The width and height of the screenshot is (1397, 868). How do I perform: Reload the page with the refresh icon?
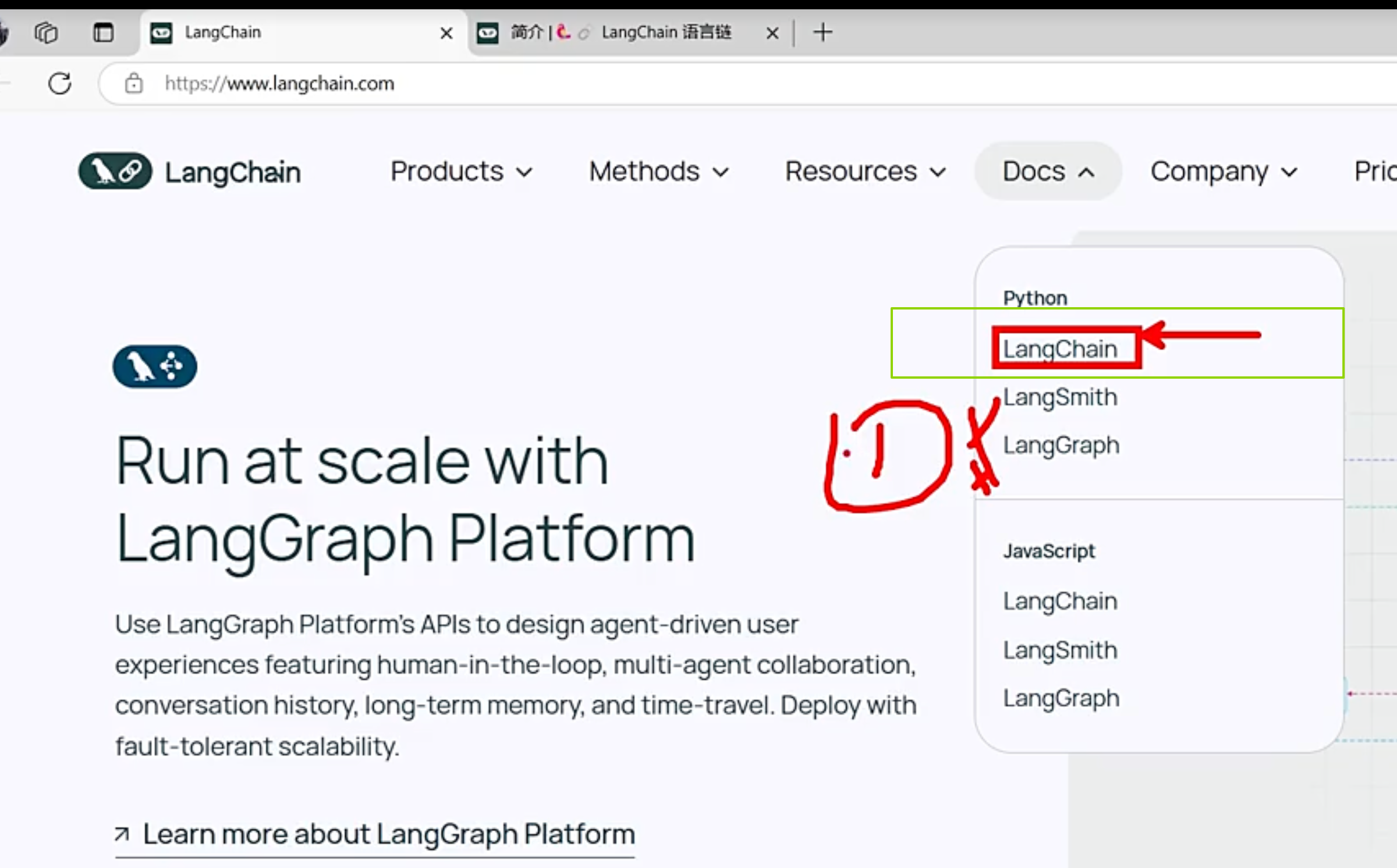pos(60,84)
